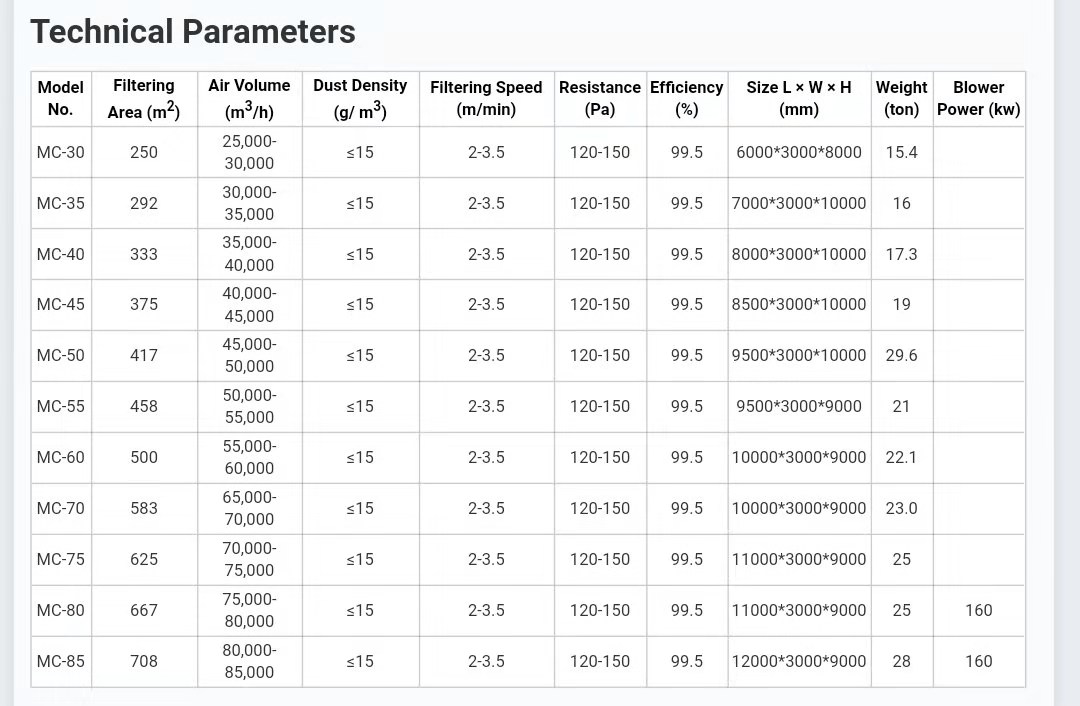Select the MC-50 model cell
Viewport: 1080px width, 706px height.
61,355
